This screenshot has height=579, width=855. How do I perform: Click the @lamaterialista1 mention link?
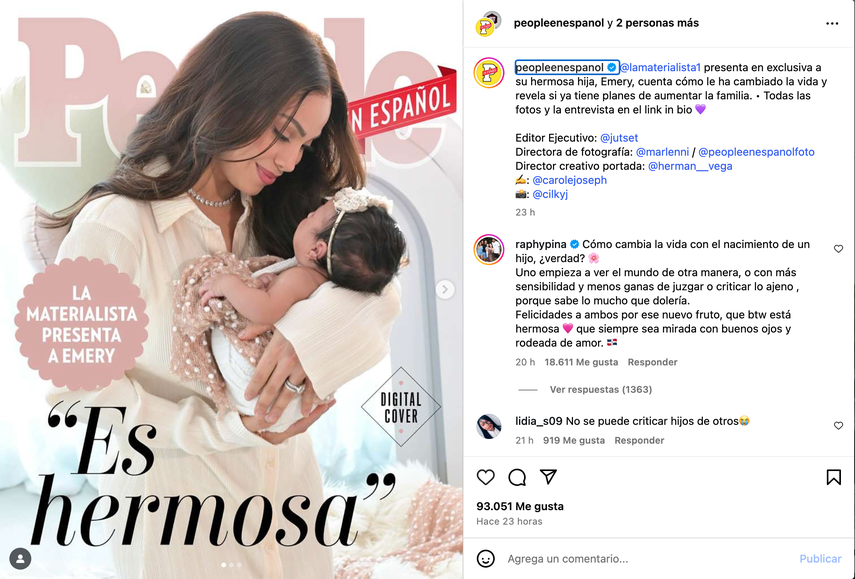(660, 68)
